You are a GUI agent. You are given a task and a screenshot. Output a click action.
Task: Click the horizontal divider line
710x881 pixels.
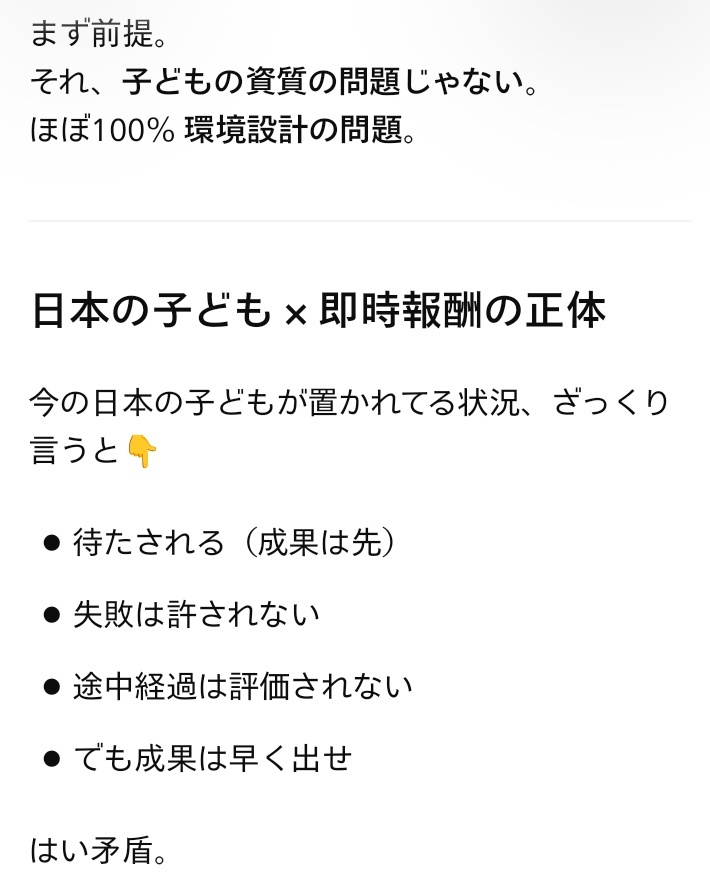point(360,221)
